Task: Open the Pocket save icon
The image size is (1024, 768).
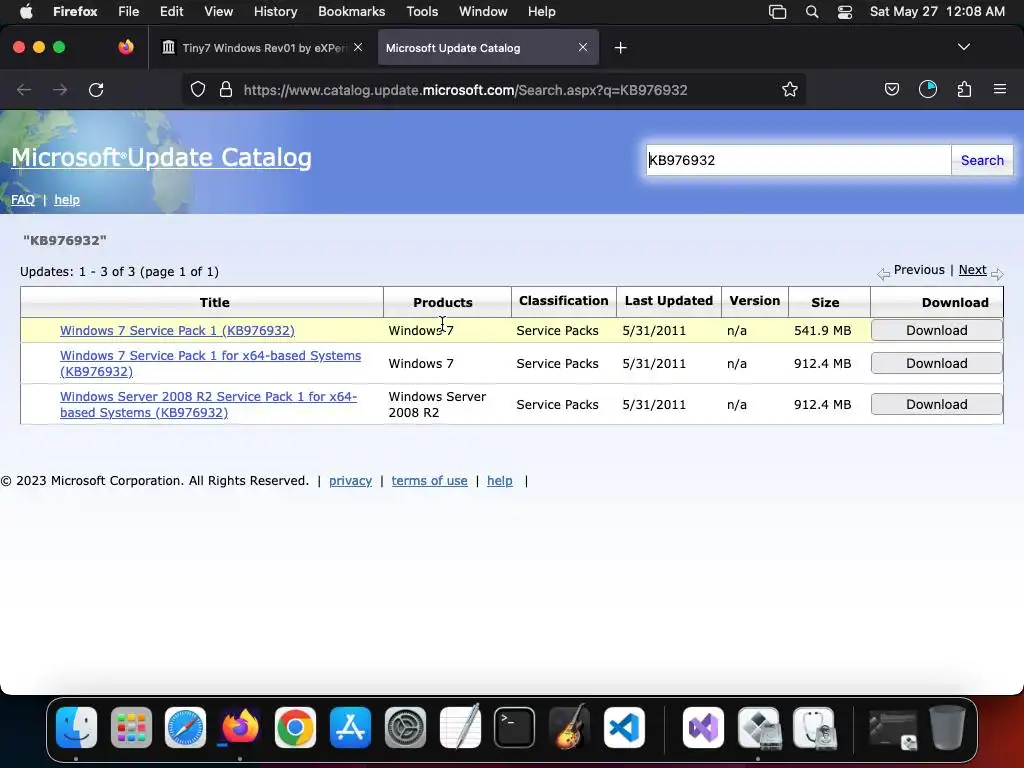Action: pyautogui.click(x=891, y=89)
